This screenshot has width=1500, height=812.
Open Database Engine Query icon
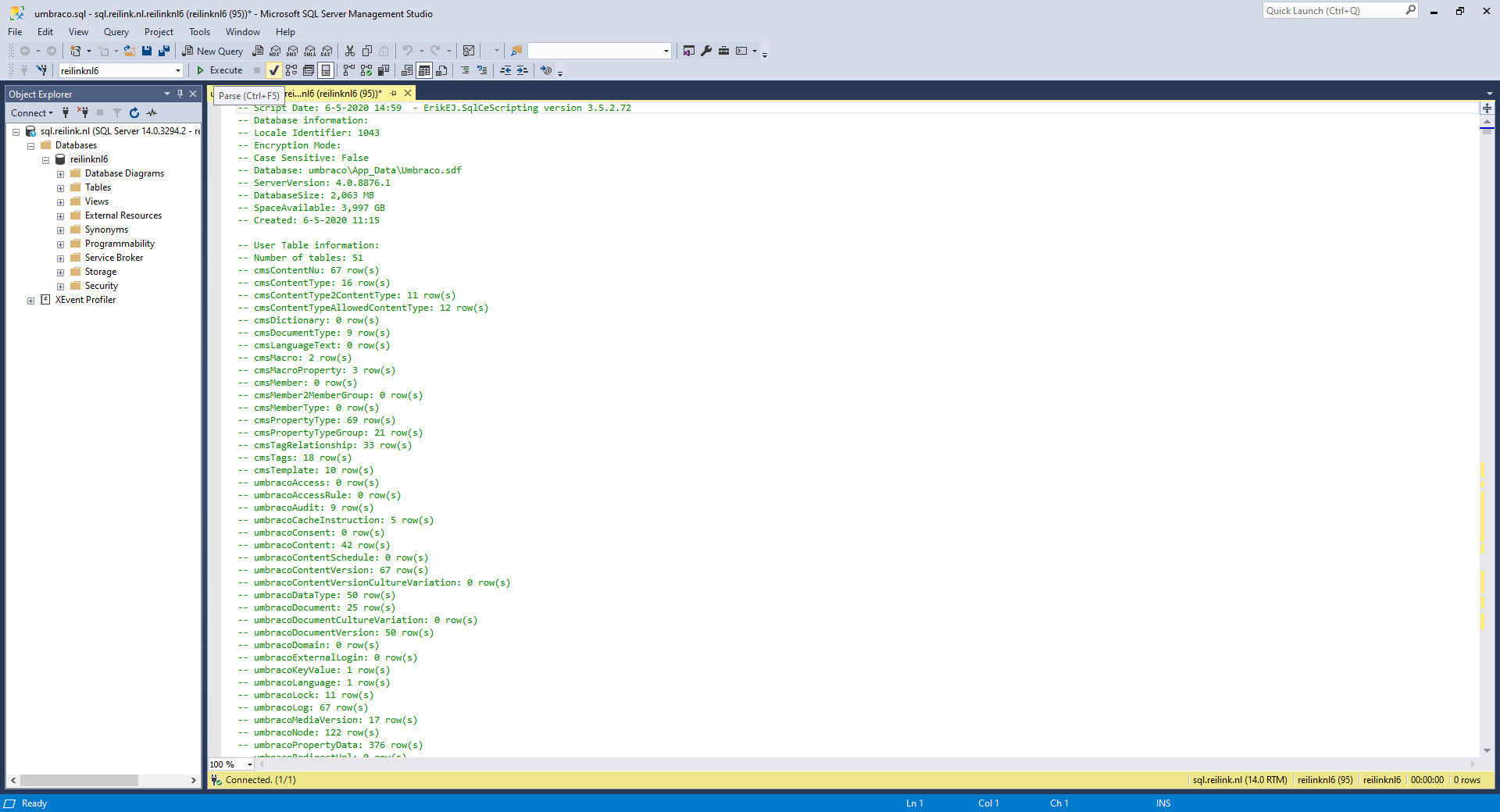[258, 51]
